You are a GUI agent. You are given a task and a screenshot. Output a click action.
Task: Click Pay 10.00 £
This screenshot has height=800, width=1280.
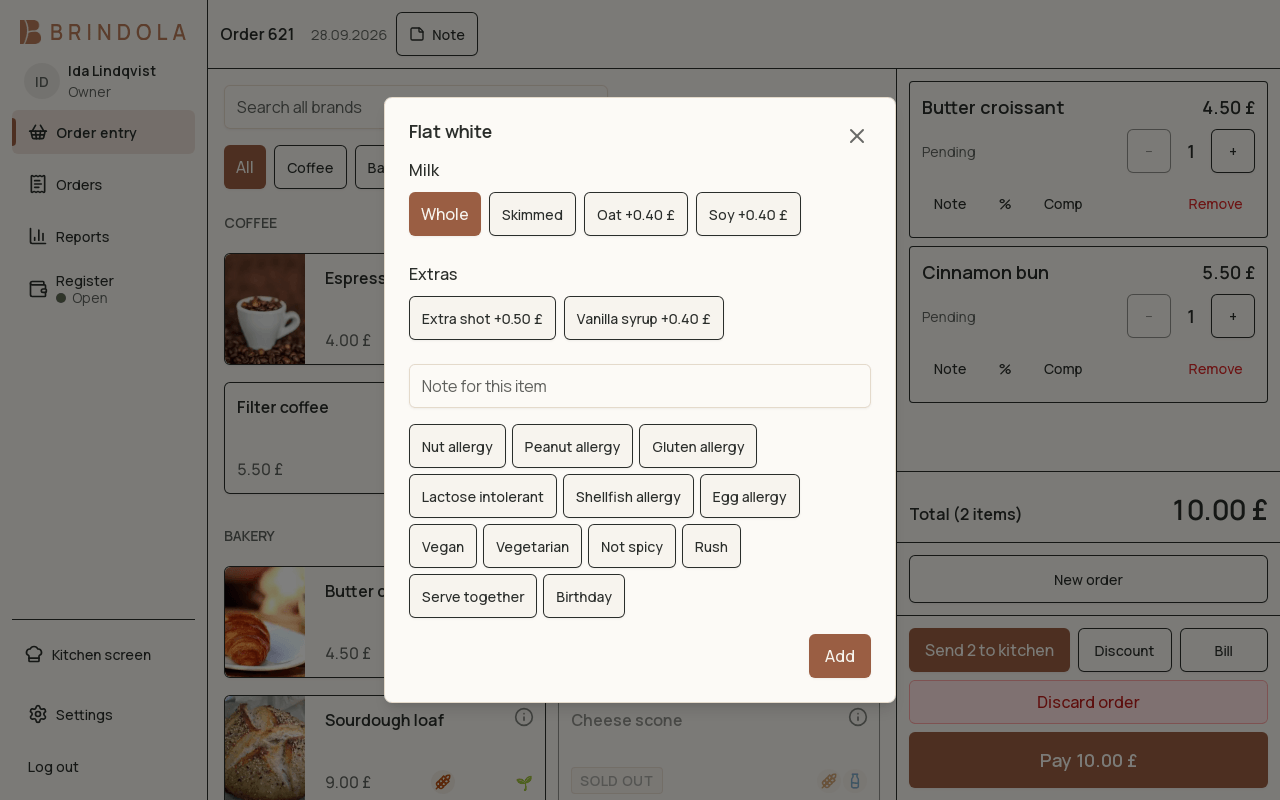1088,760
